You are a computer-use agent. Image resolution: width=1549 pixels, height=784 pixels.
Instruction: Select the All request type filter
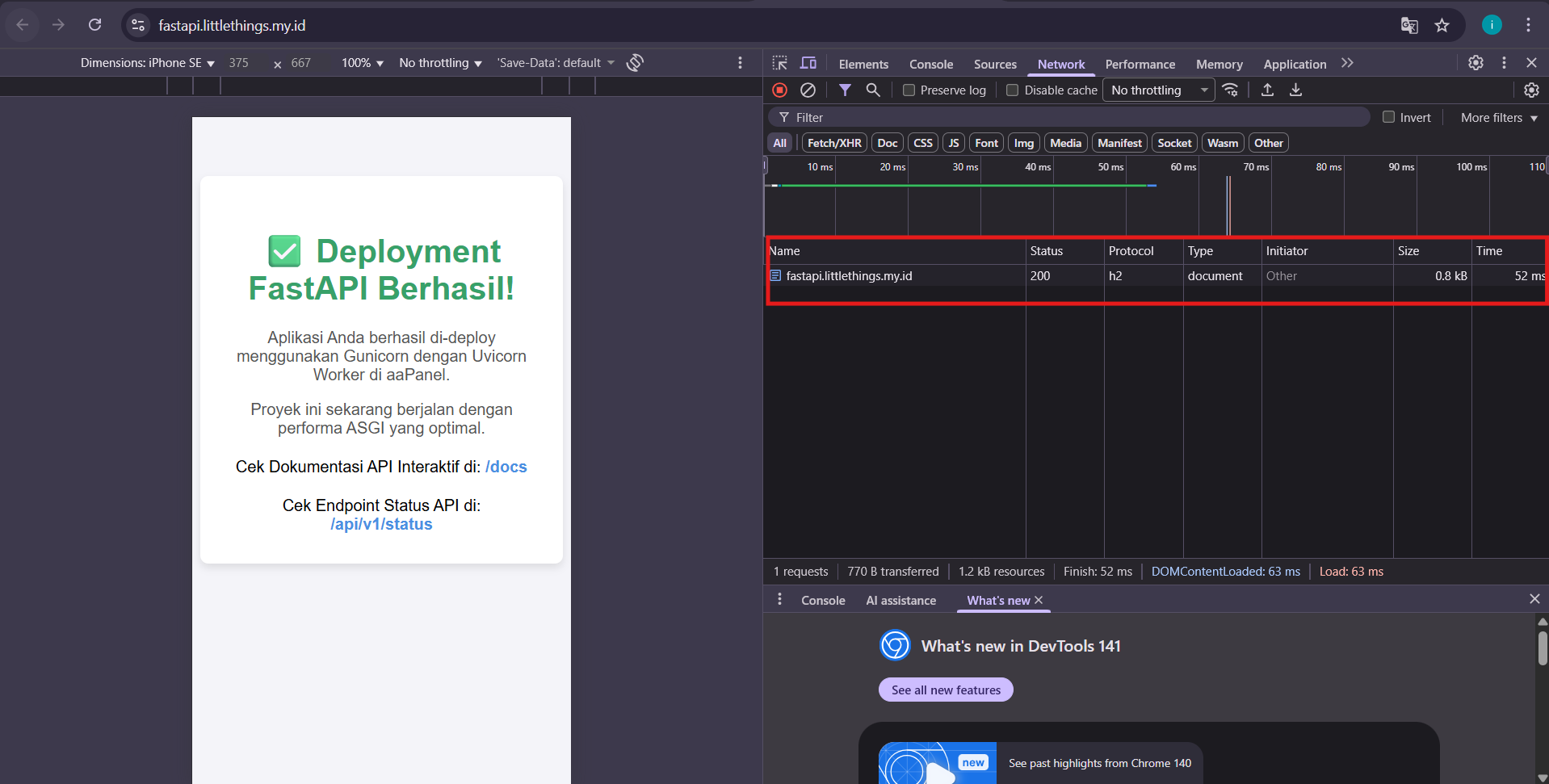pyautogui.click(x=779, y=143)
